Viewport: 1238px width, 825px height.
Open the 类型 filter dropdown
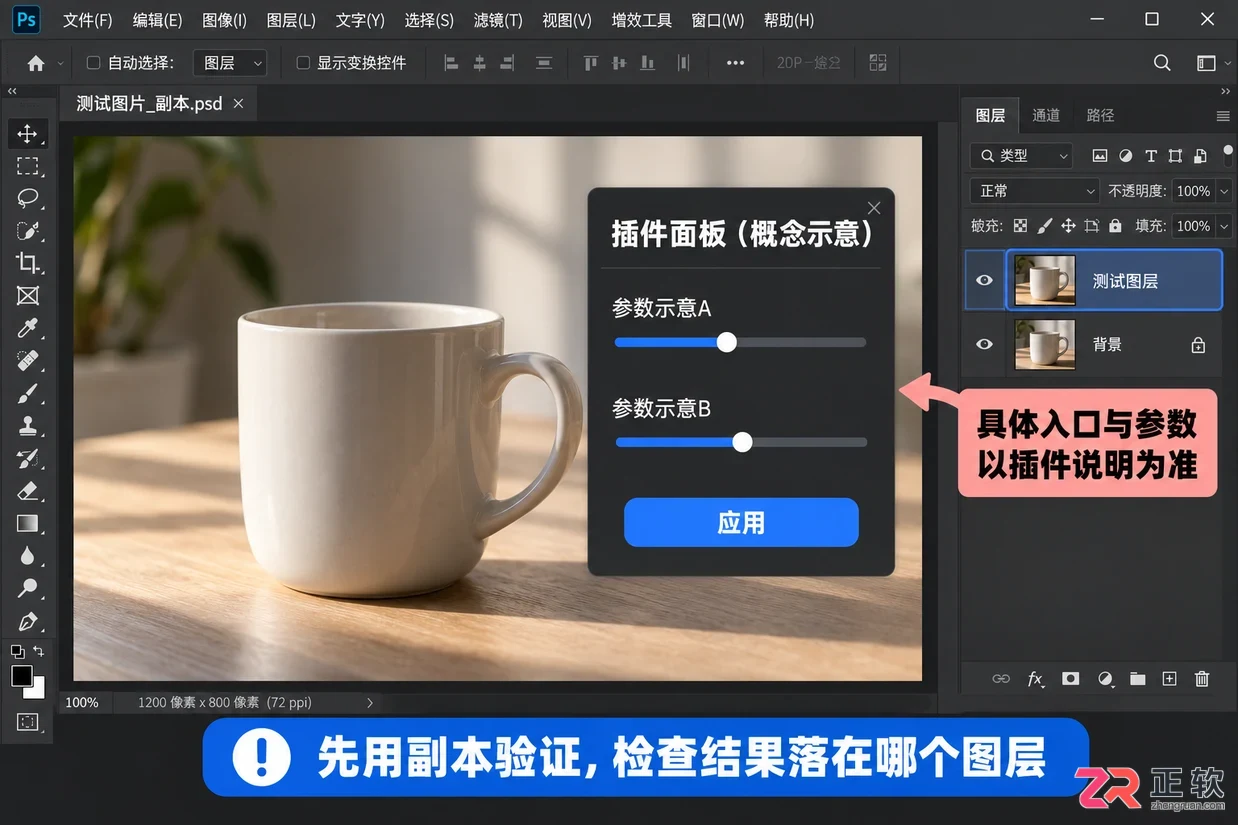click(x=1021, y=156)
